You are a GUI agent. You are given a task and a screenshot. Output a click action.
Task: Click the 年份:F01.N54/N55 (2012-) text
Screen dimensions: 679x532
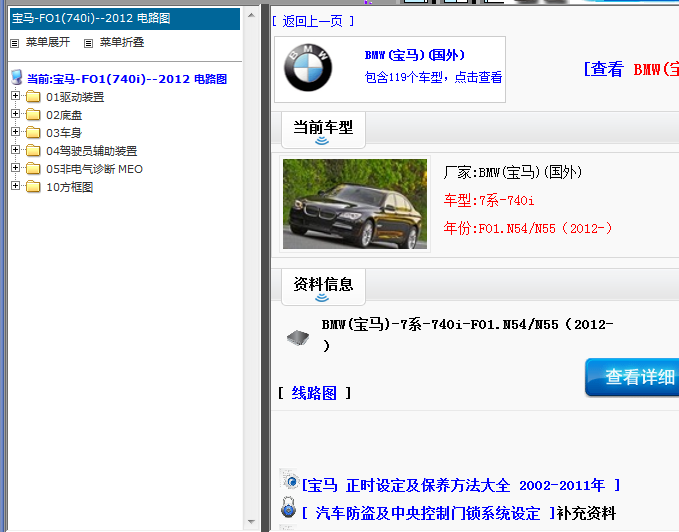point(527,228)
